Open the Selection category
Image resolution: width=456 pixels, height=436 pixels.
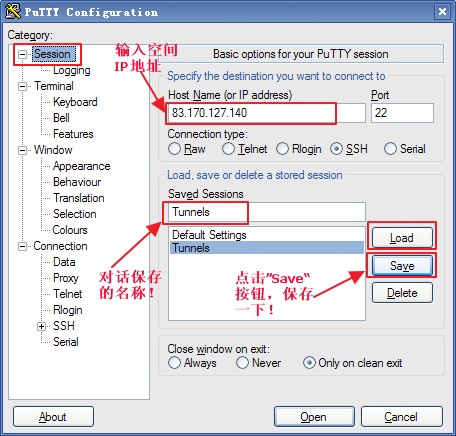[75, 214]
